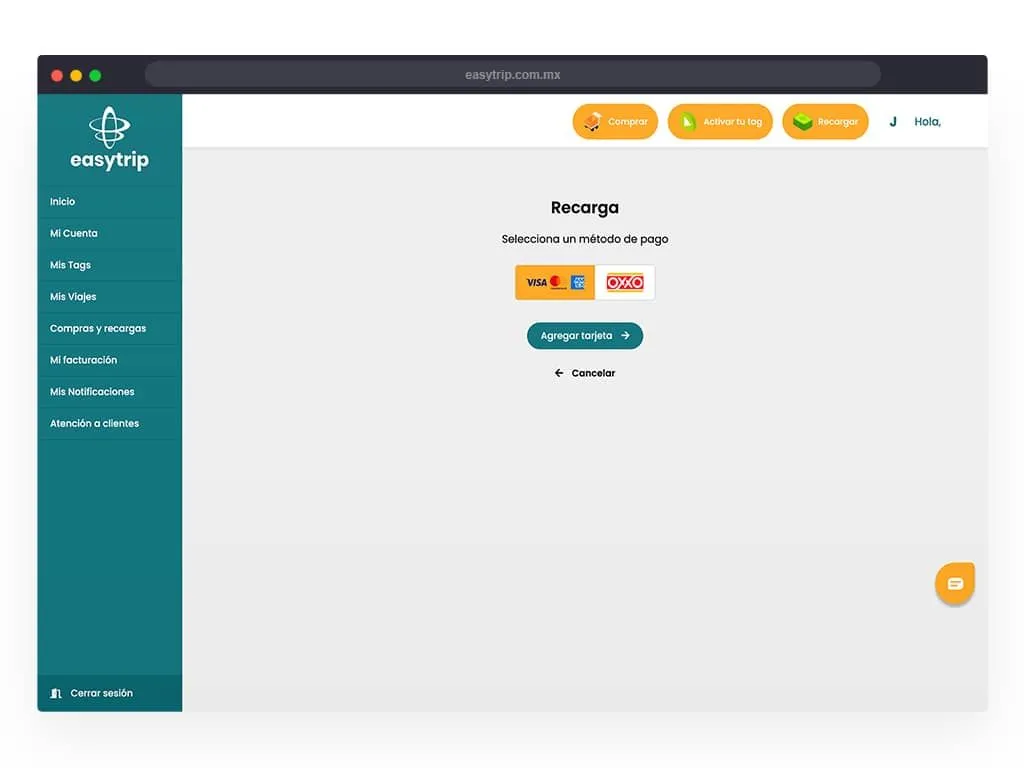Screen dimensions: 1024x768
Task: Click the easytrip.com.mx address bar
Action: (513, 74)
